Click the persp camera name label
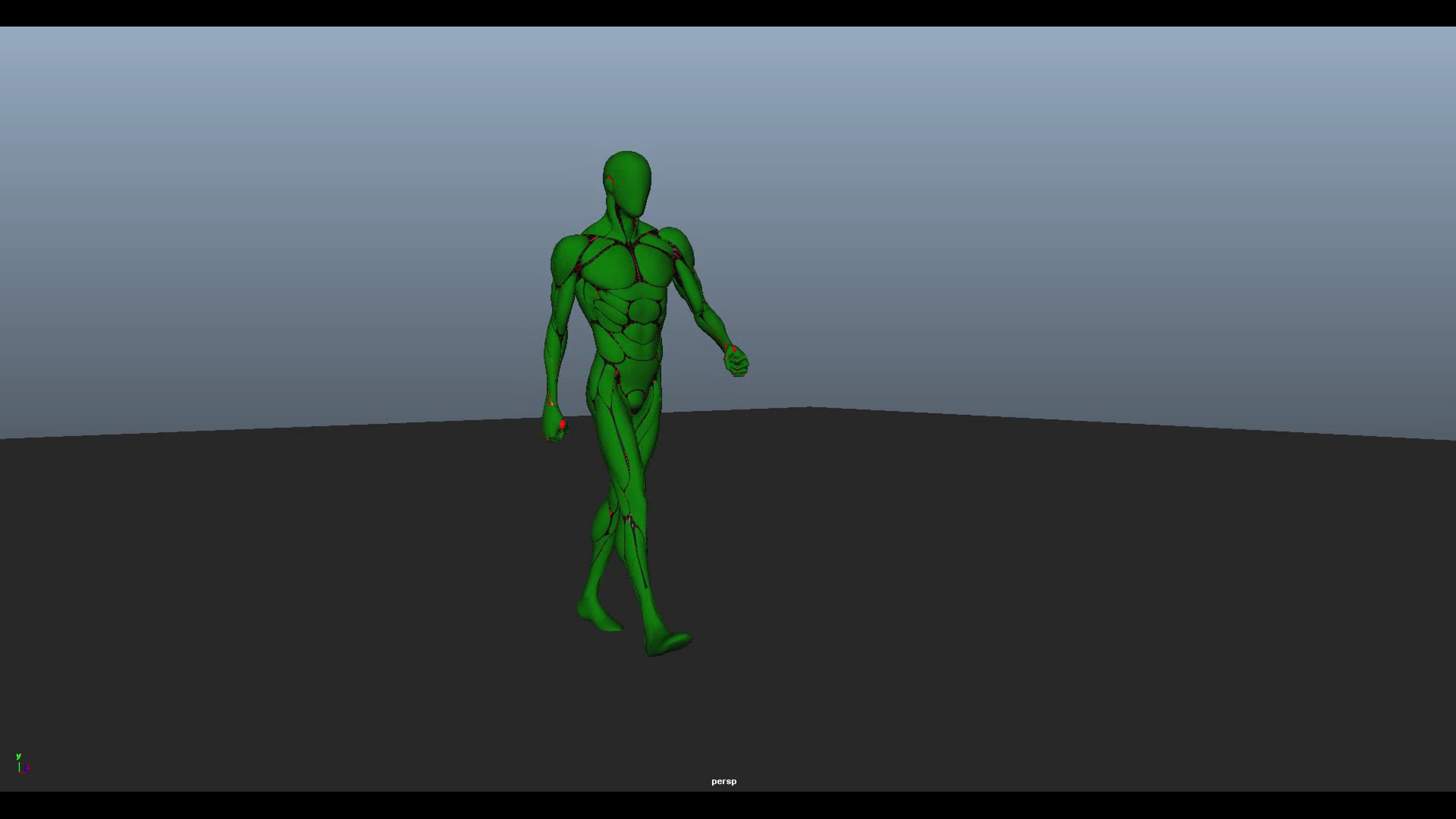The image size is (1456, 819). (x=724, y=781)
